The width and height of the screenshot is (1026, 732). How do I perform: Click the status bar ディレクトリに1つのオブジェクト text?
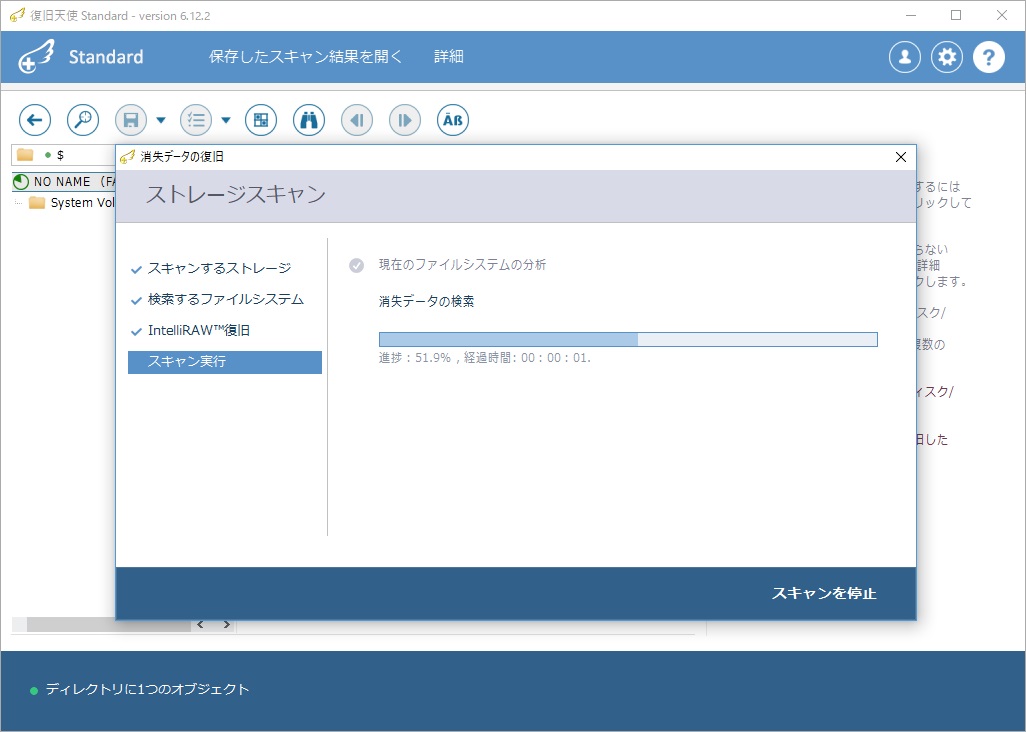point(148,689)
